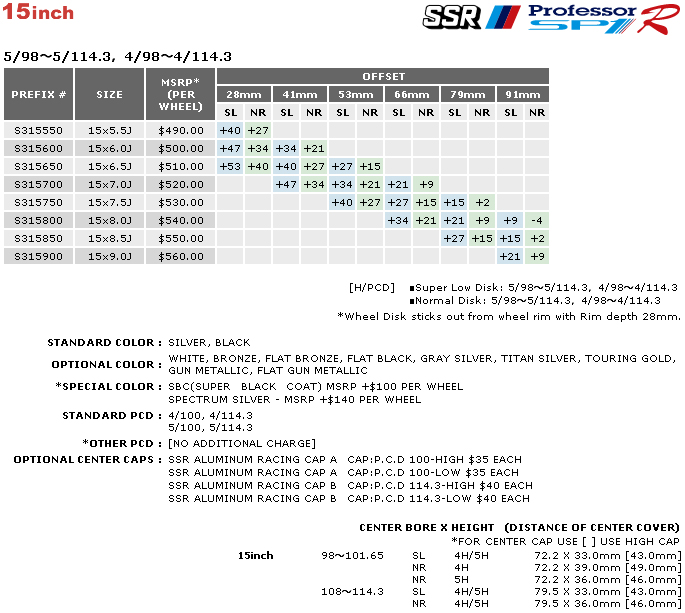Click the +21 offset in S315900 row
Viewport: 685px width, 613px height.
pos(510,256)
